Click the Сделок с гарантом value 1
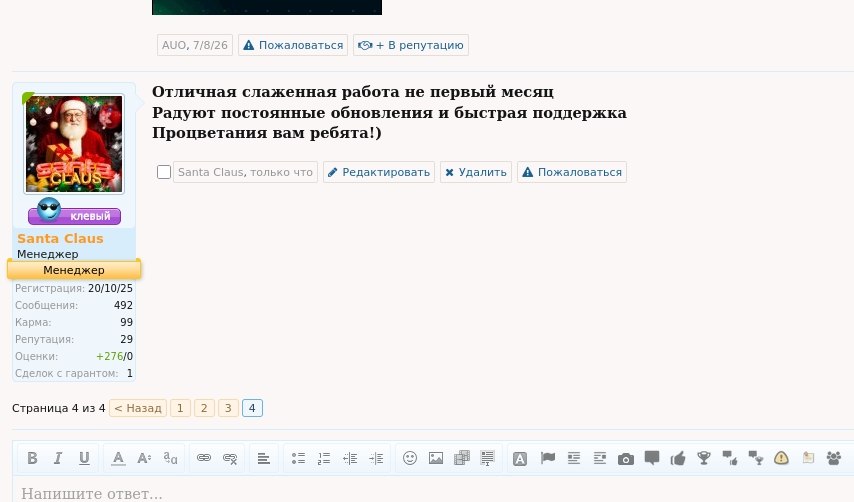Viewport: 854px width, 502px height. point(130,373)
